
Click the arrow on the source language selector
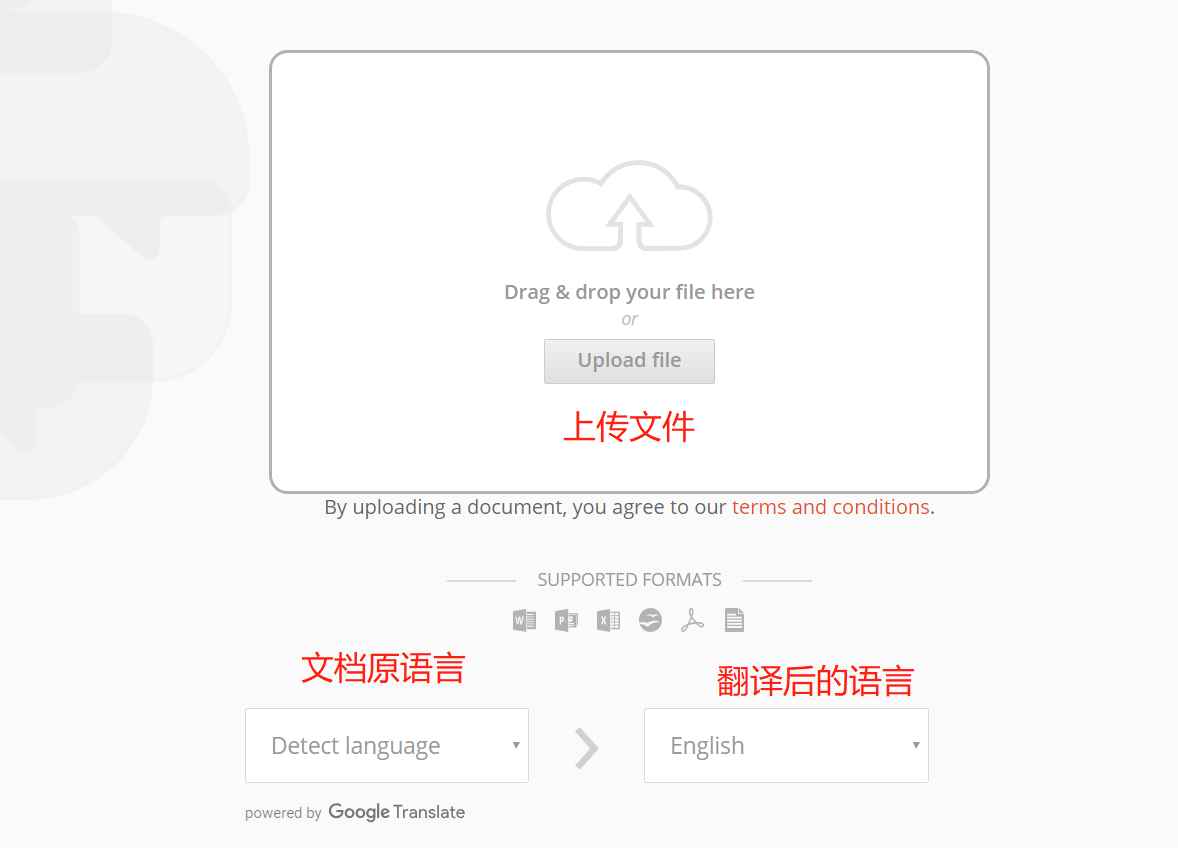tap(517, 745)
